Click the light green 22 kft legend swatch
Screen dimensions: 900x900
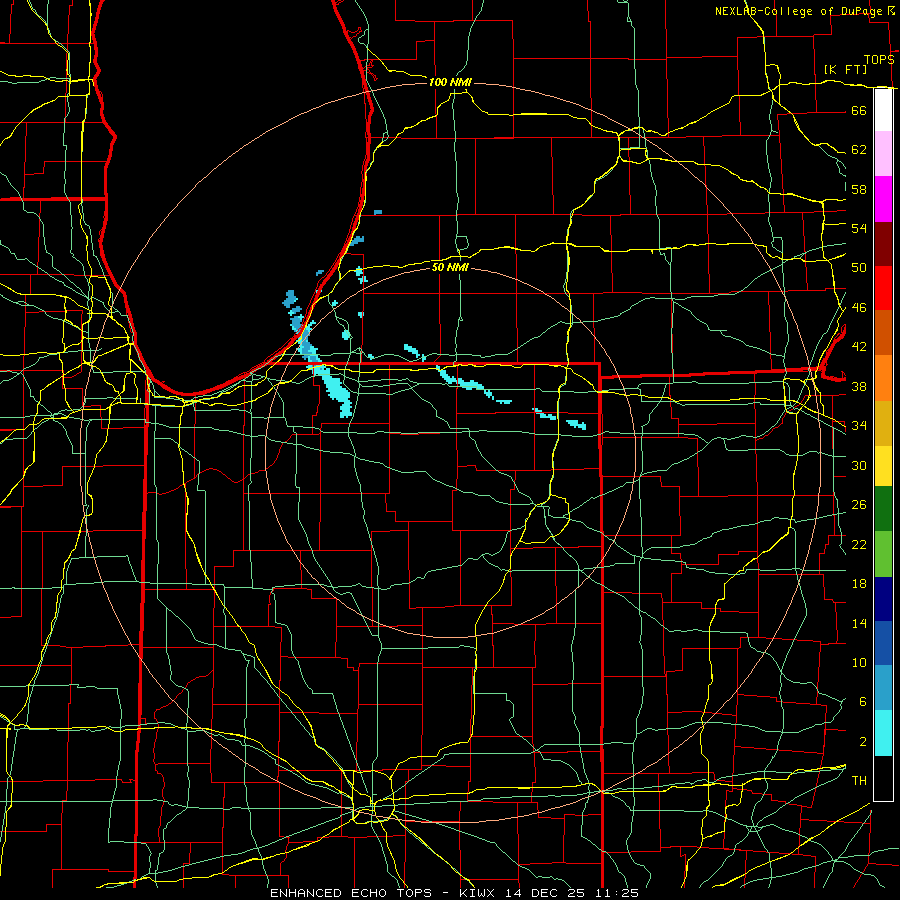883,554
